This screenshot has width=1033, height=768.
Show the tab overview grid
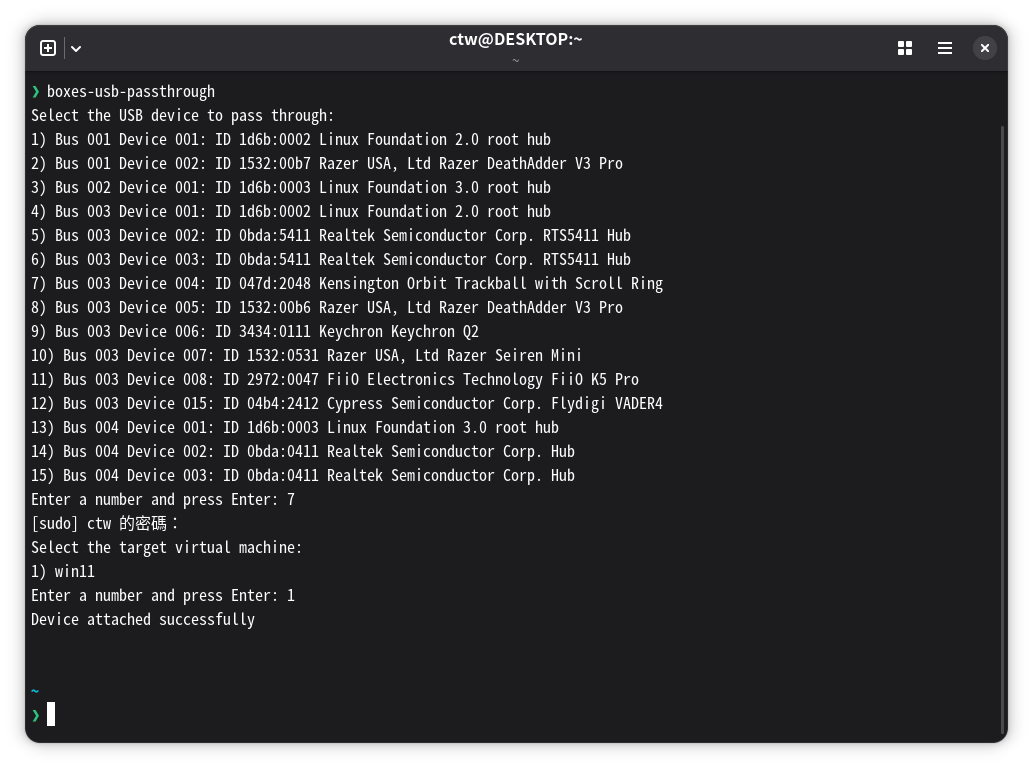(905, 48)
